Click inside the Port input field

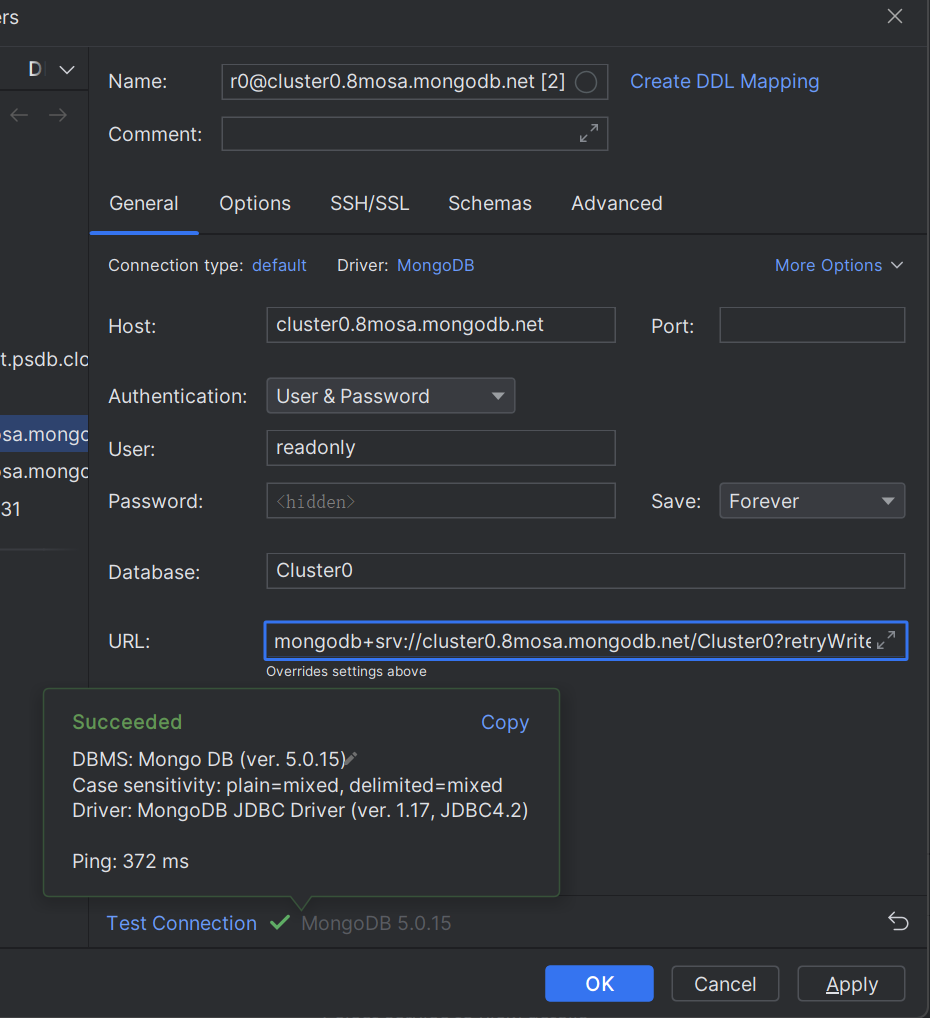click(x=811, y=324)
